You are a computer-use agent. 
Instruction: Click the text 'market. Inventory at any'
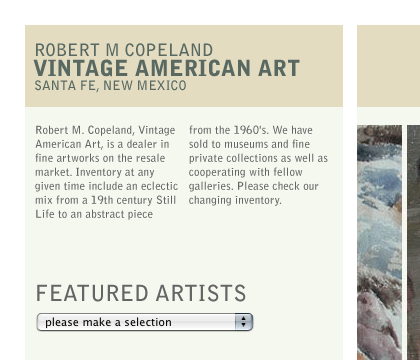[x=95, y=172]
